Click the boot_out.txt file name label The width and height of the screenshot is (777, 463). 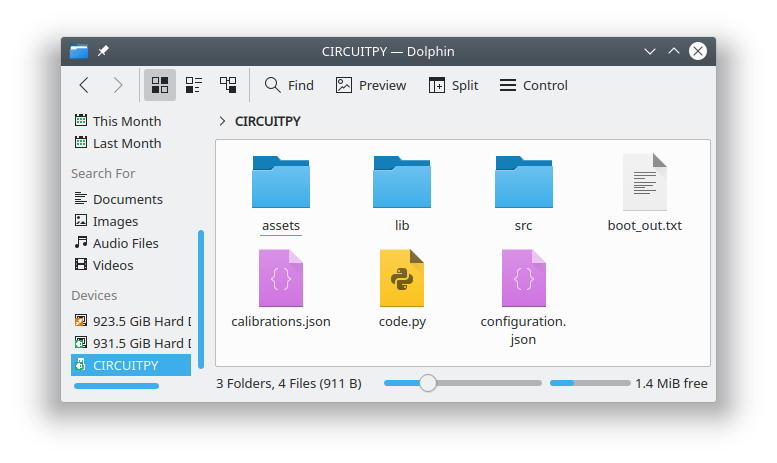(x=645, y=226)
